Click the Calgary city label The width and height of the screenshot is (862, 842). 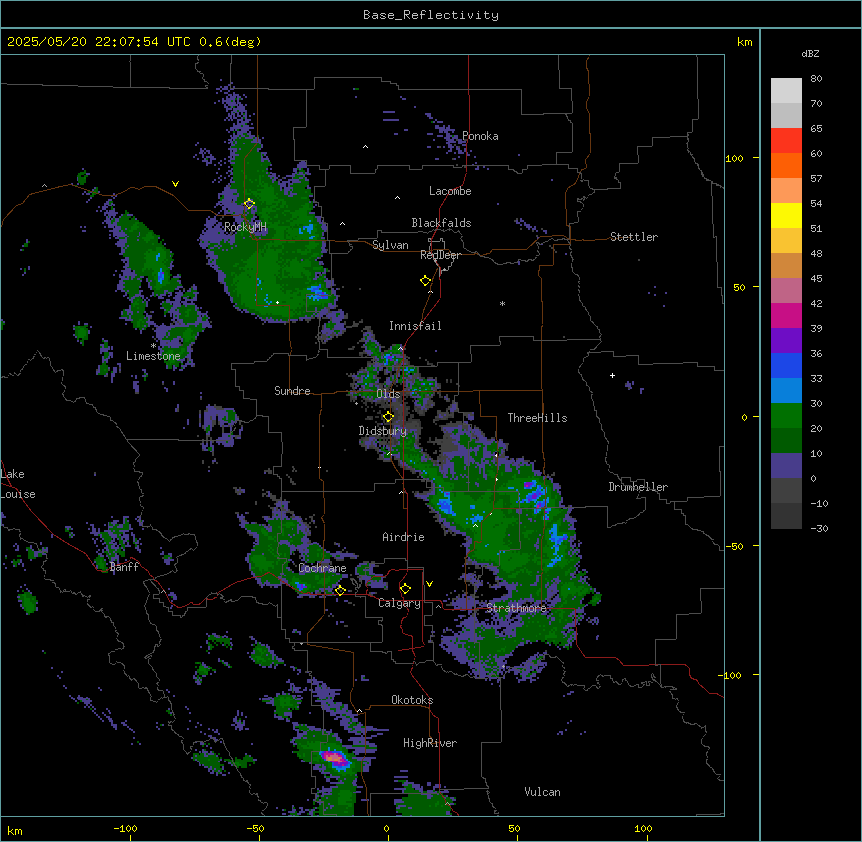coord(399,603)
